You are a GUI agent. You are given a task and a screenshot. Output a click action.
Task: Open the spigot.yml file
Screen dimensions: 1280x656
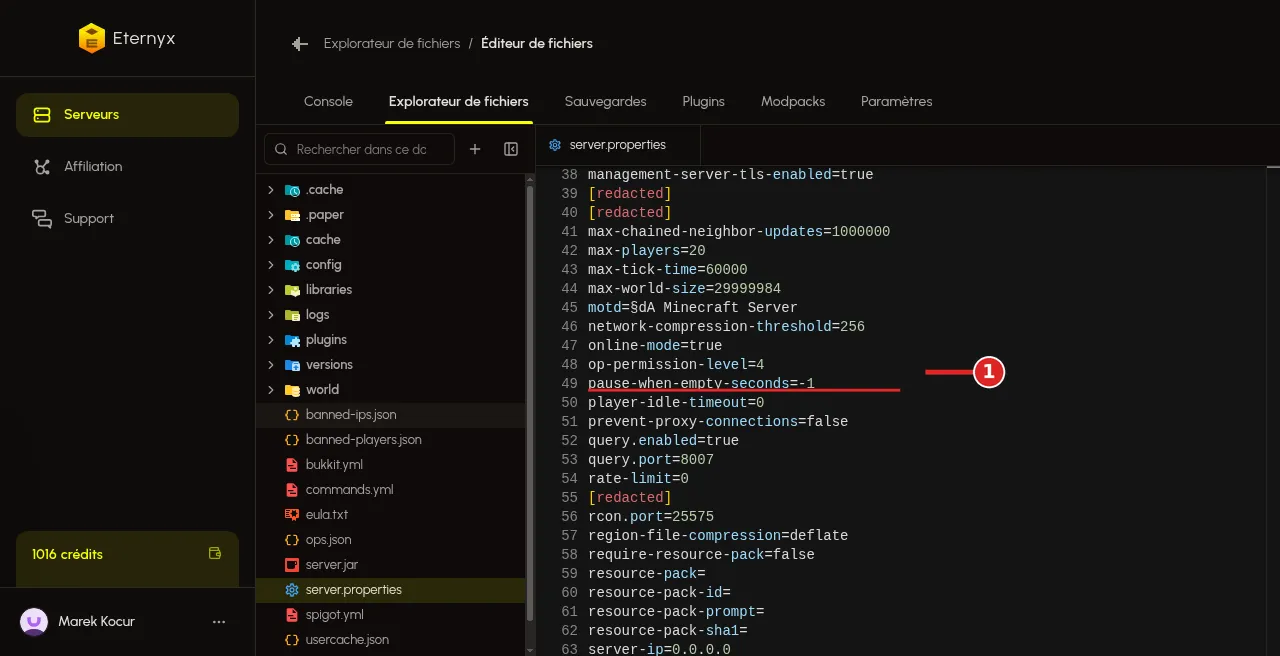pos(391,615)
